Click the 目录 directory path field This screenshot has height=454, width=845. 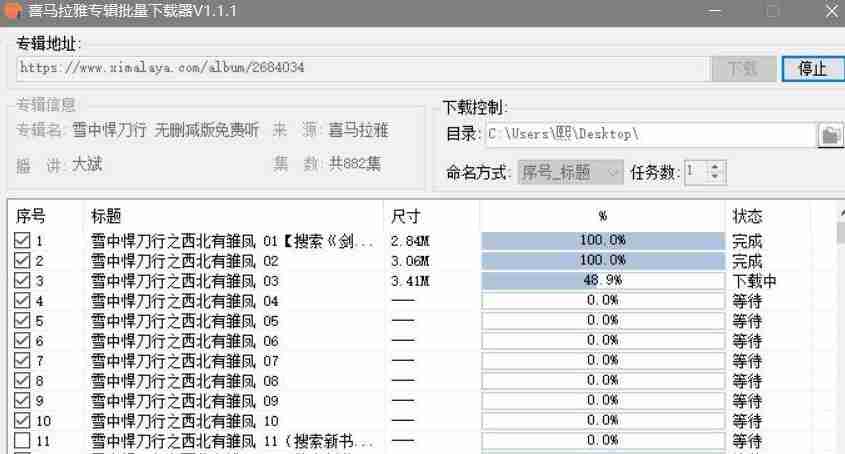point(651,134)
